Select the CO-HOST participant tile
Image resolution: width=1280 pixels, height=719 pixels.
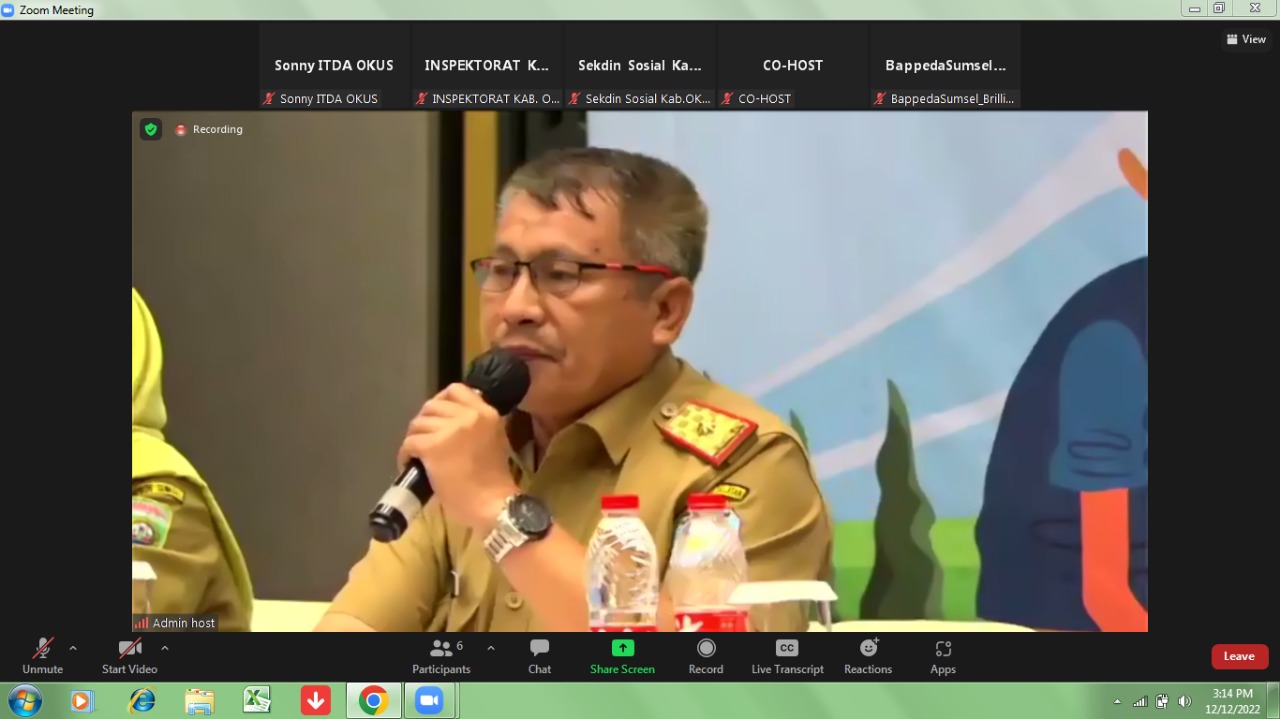click(792, 66)
